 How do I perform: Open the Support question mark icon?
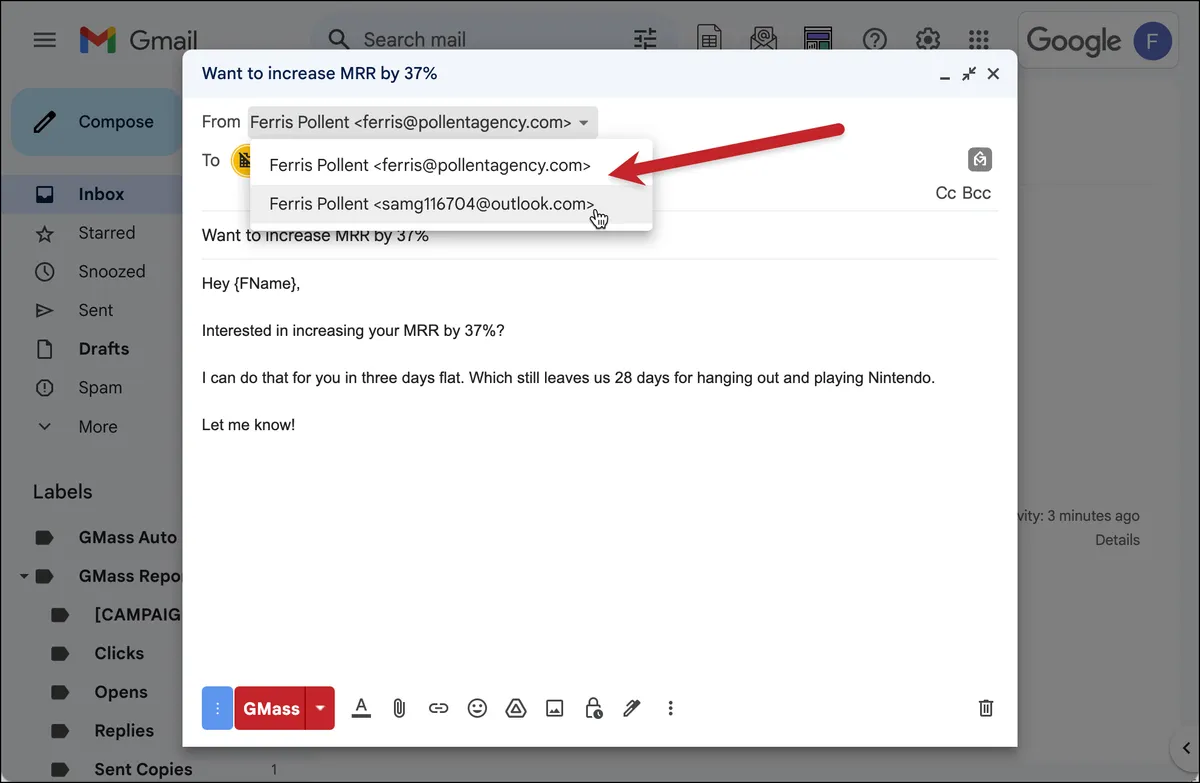pyautogui.click(x=875, y=39)
